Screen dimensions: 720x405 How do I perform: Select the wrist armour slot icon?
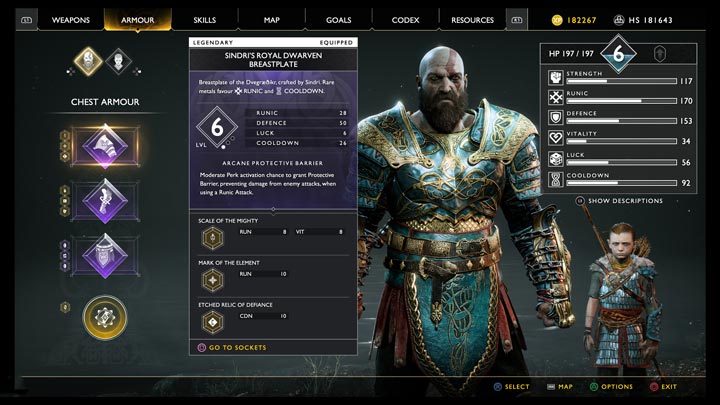tap(105, 201)
